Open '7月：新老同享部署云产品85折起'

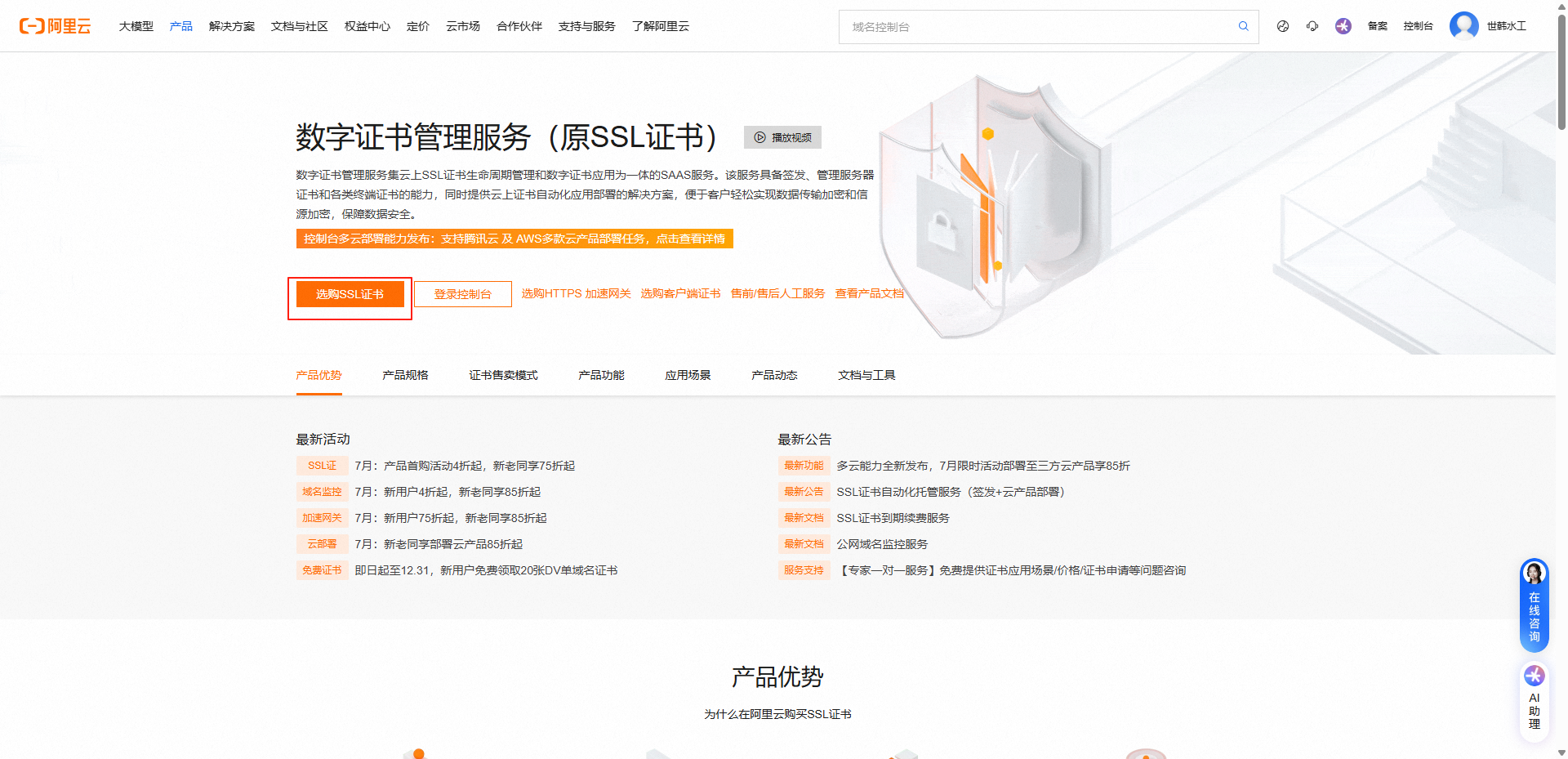point(439,544)
